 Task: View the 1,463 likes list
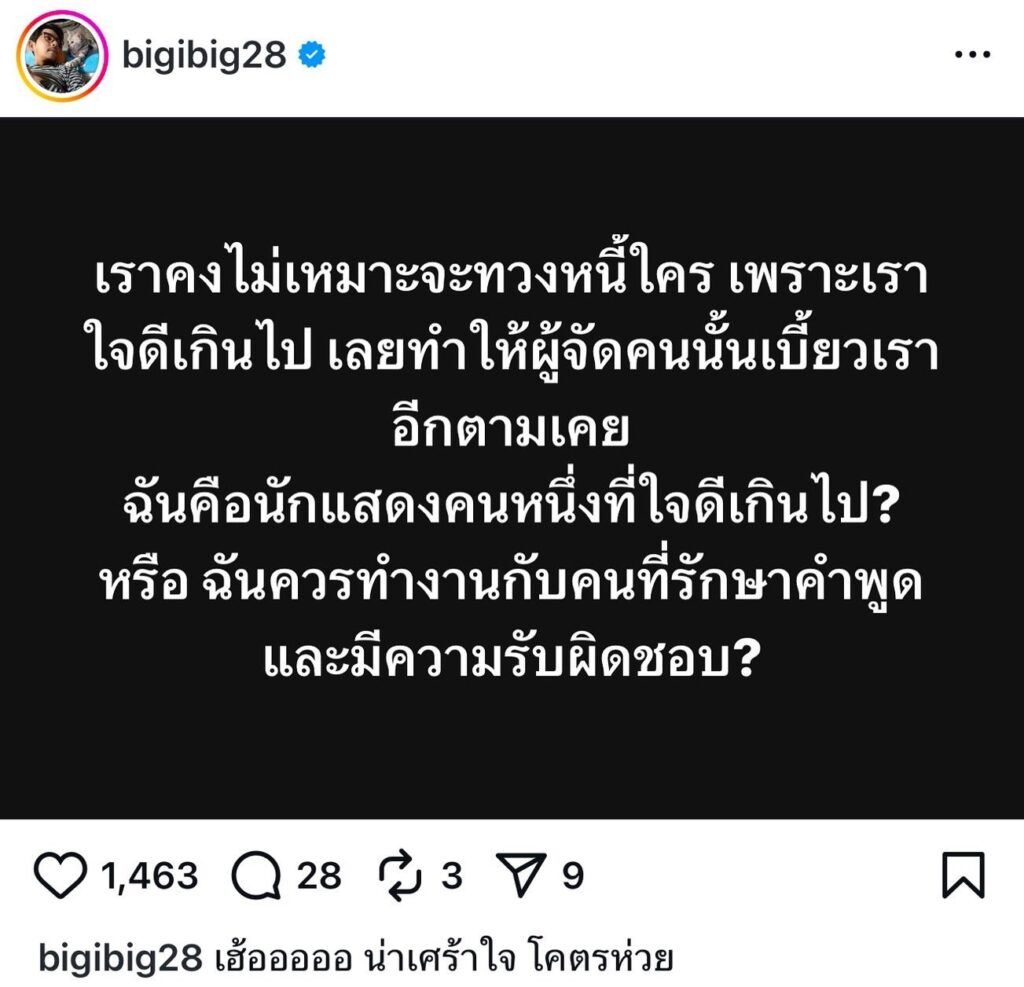point(150,876)
